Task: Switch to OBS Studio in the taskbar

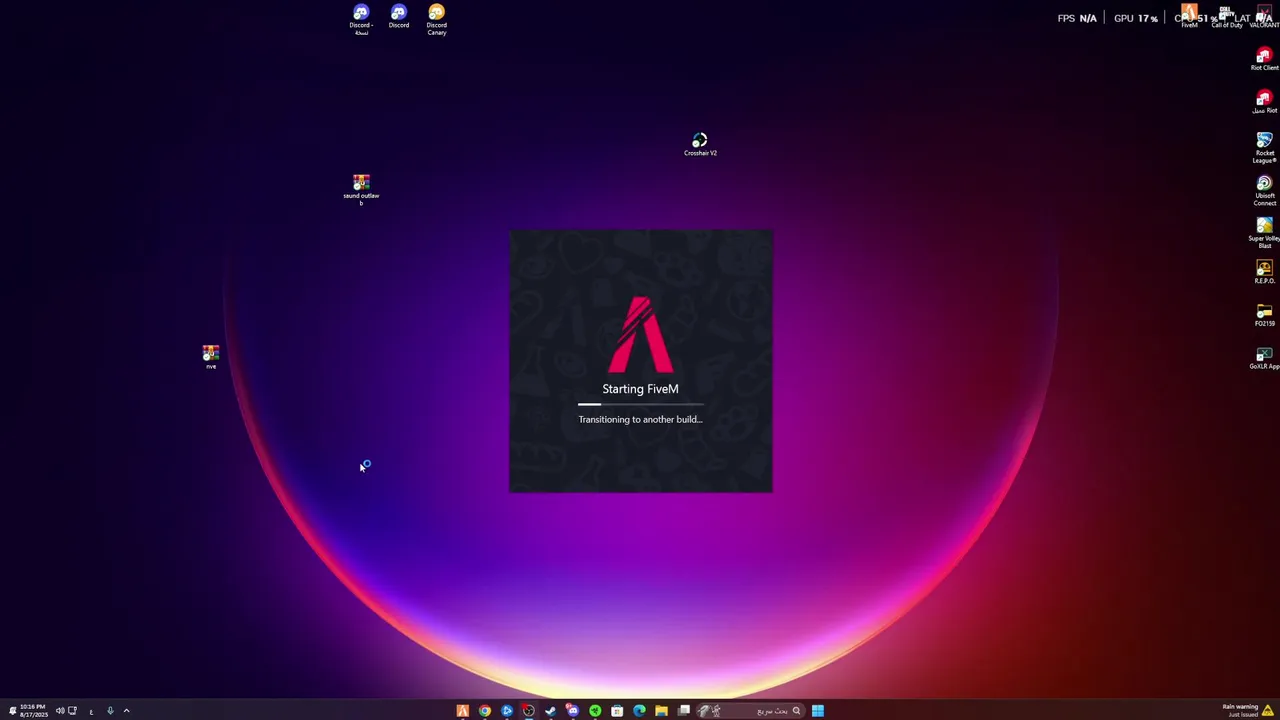Action: 528,711
